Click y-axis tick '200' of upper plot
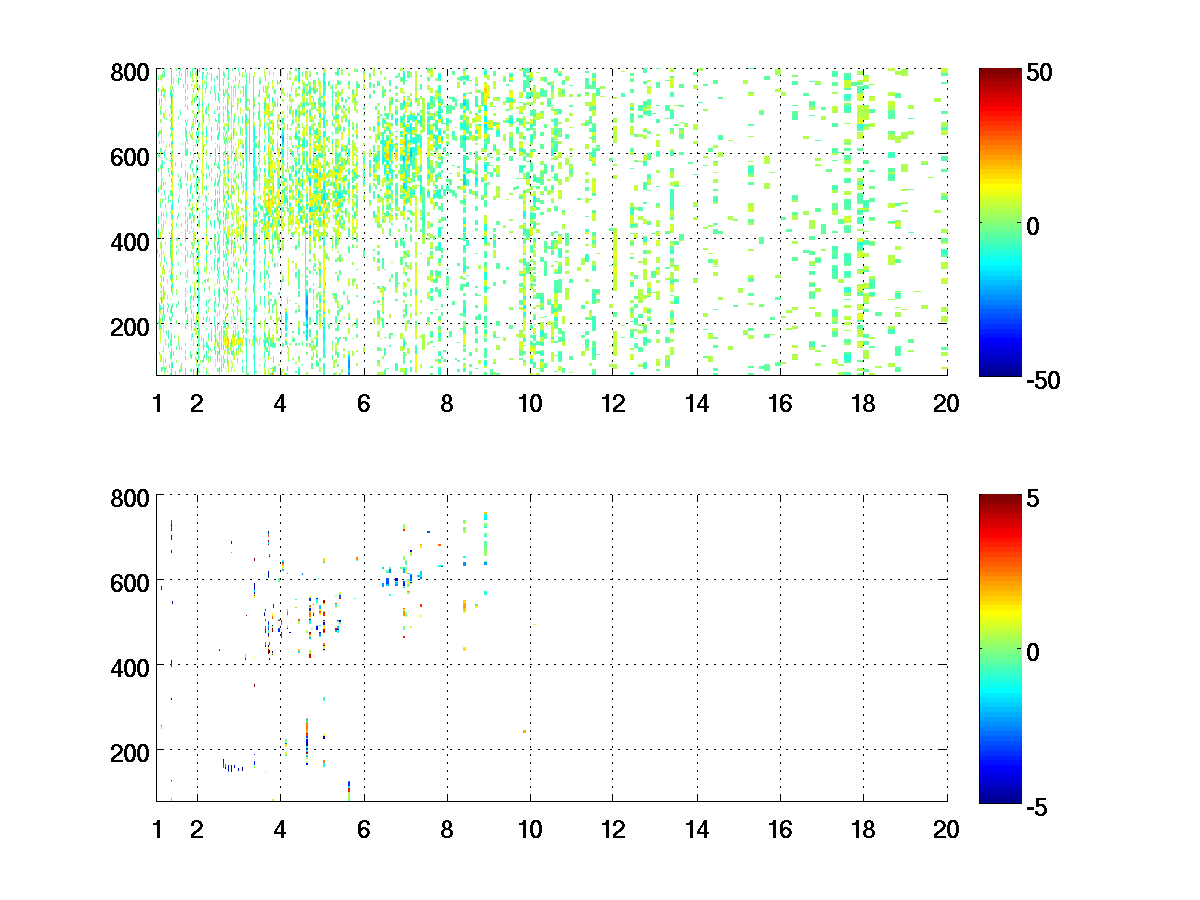The height and width of the screenshot is (900, 1200). [x=131, y=326]
